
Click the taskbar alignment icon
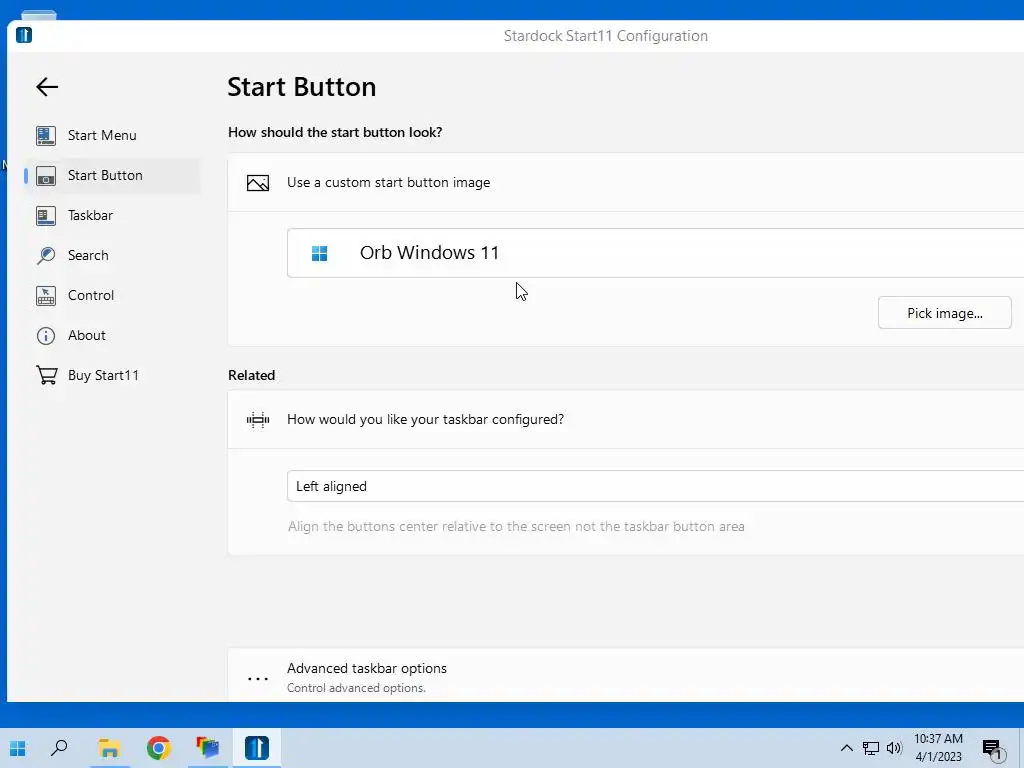tap(258, 420)
